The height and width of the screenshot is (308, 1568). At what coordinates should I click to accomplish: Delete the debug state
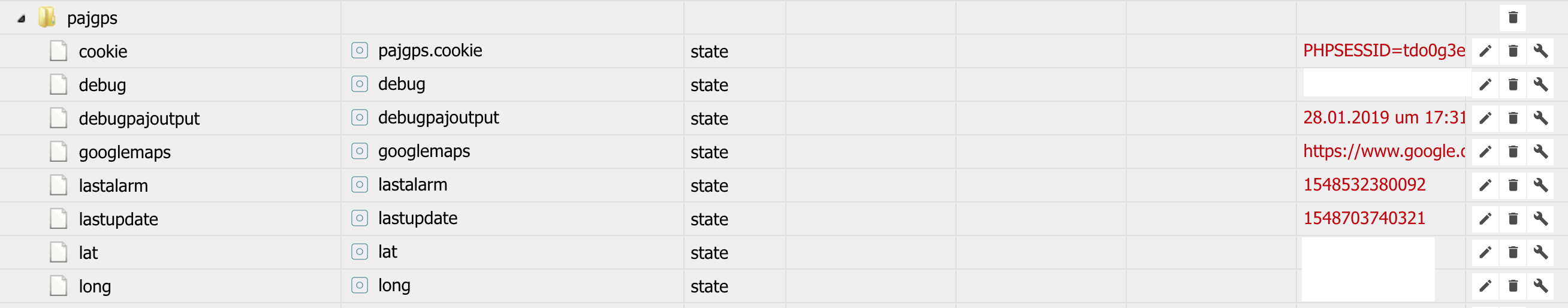click(1513, 84)
